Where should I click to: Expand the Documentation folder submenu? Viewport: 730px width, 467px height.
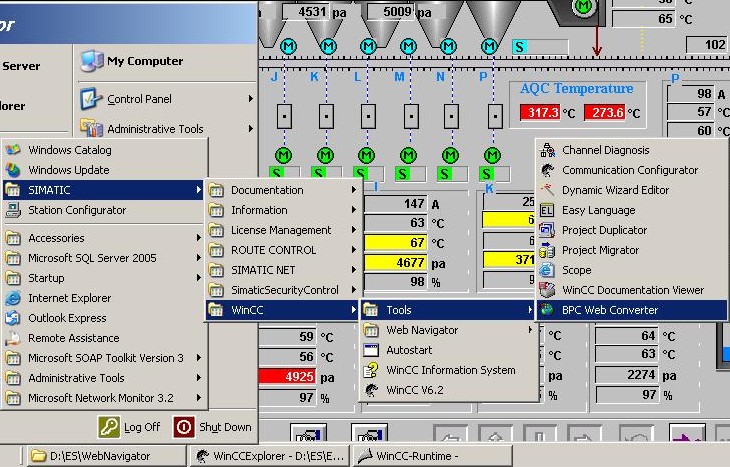coord(283,190)
